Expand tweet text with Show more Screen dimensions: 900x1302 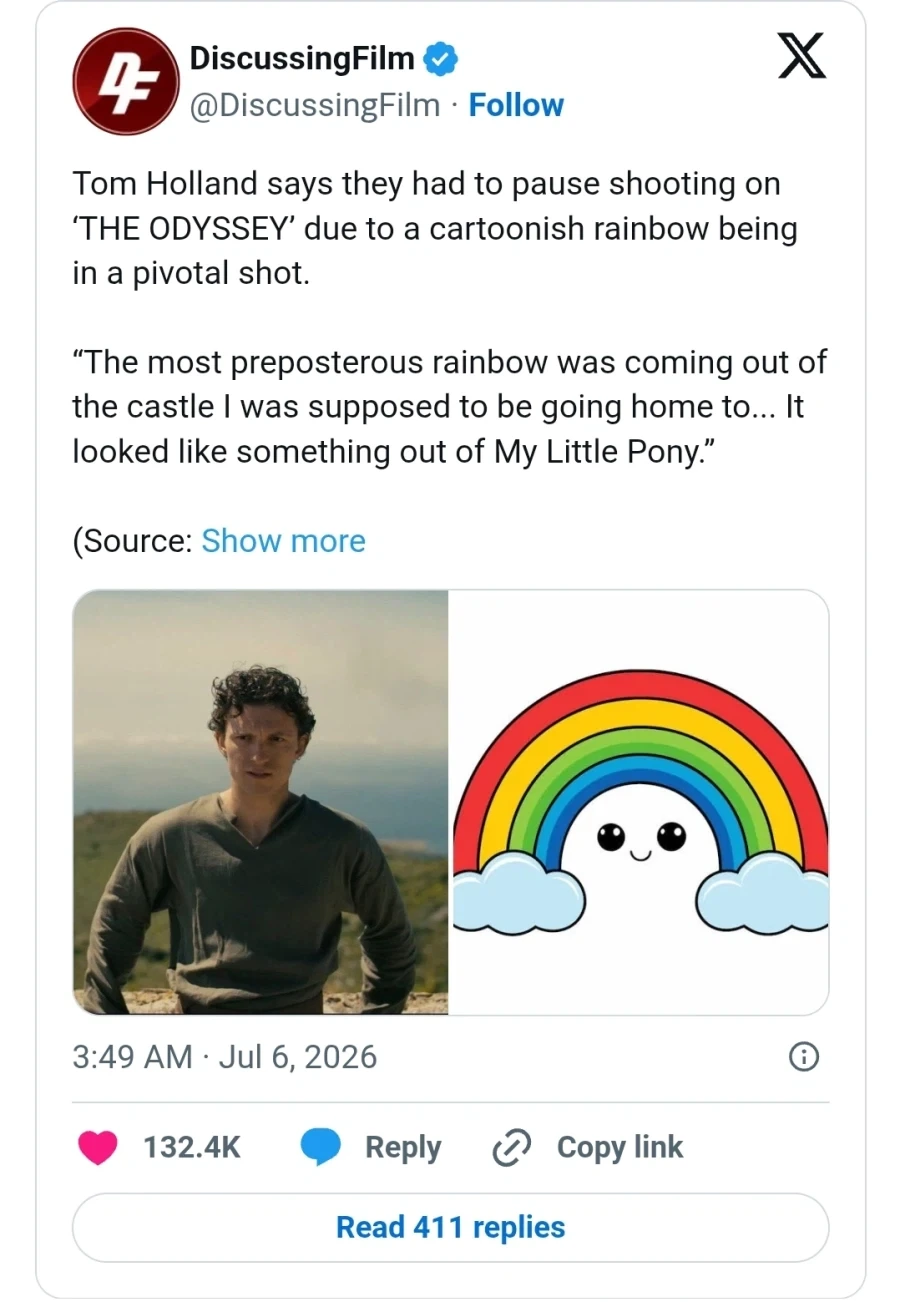click(283, 541)
